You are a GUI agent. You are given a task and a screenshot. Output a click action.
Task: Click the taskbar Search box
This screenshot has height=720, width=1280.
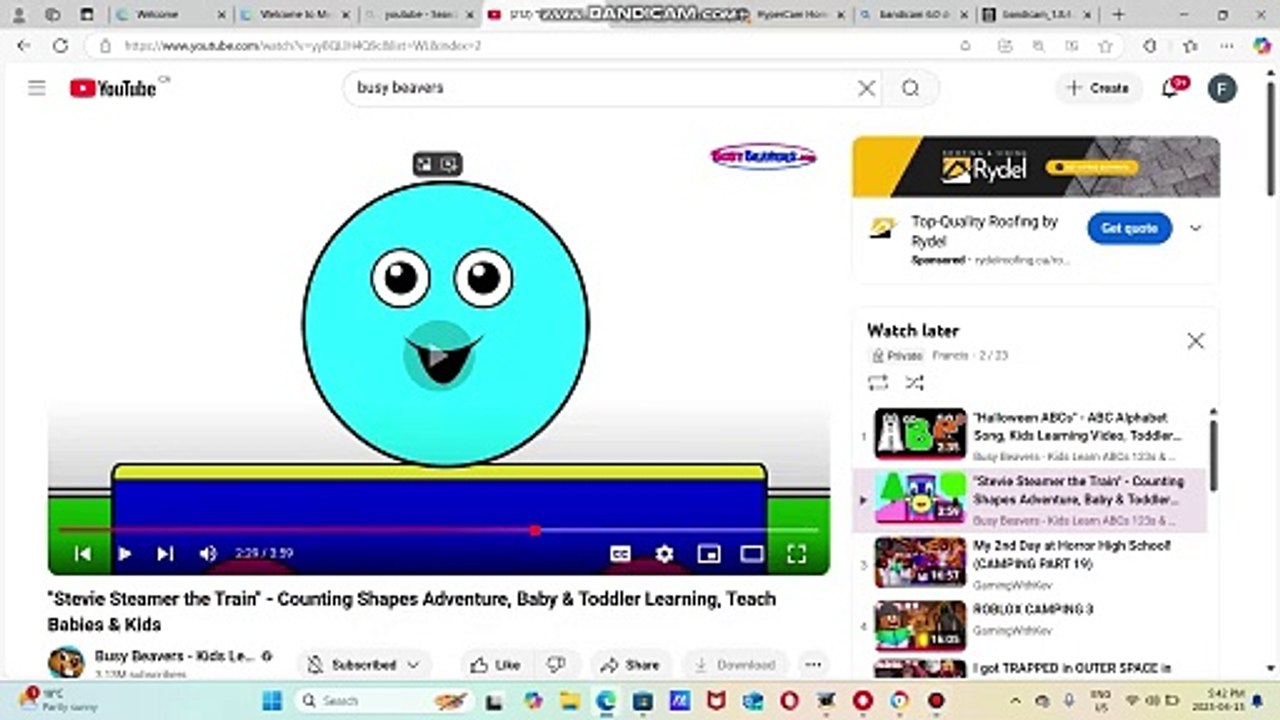pos(385,700)
